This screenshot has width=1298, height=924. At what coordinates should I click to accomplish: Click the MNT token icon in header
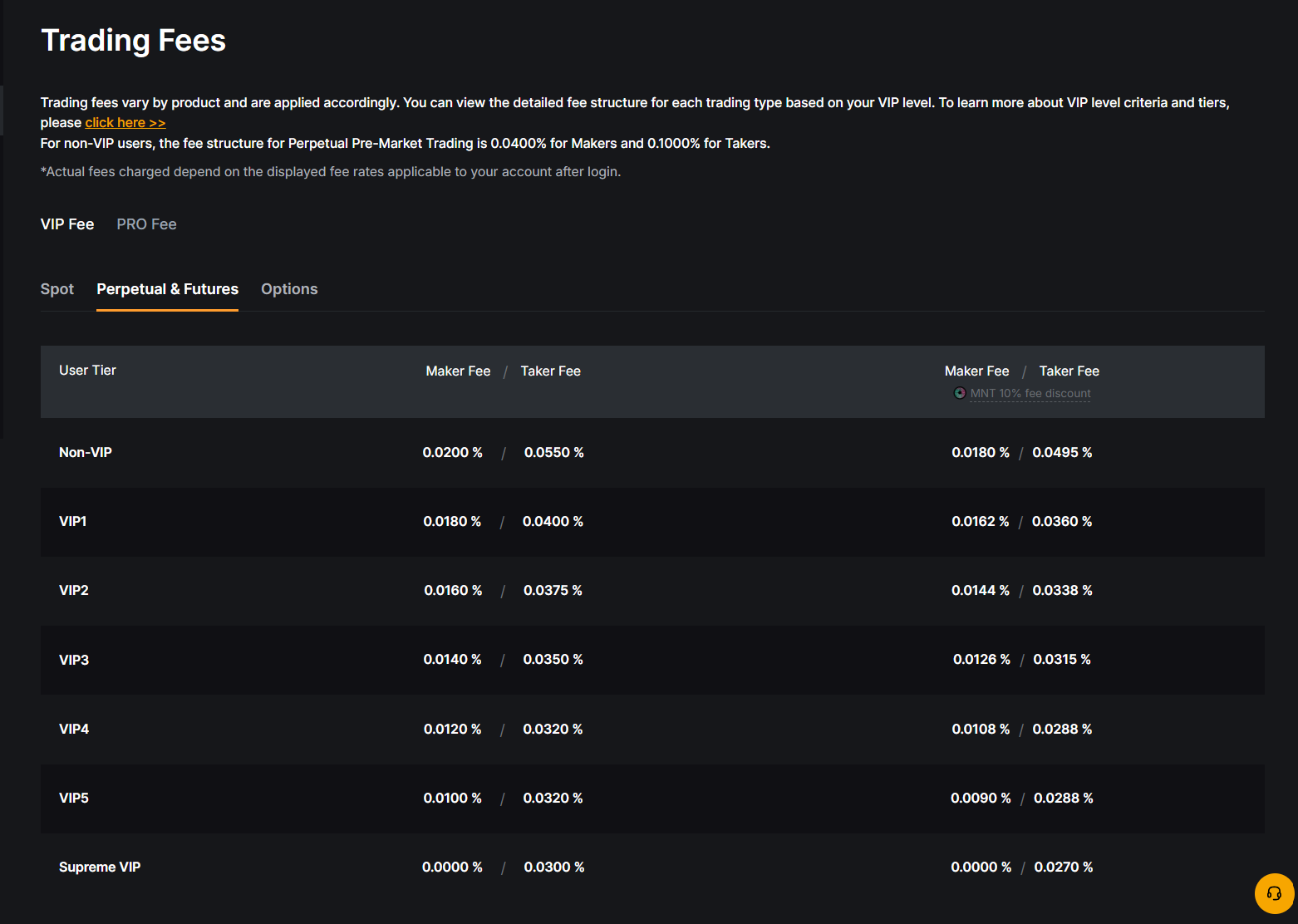coord(960,393)
